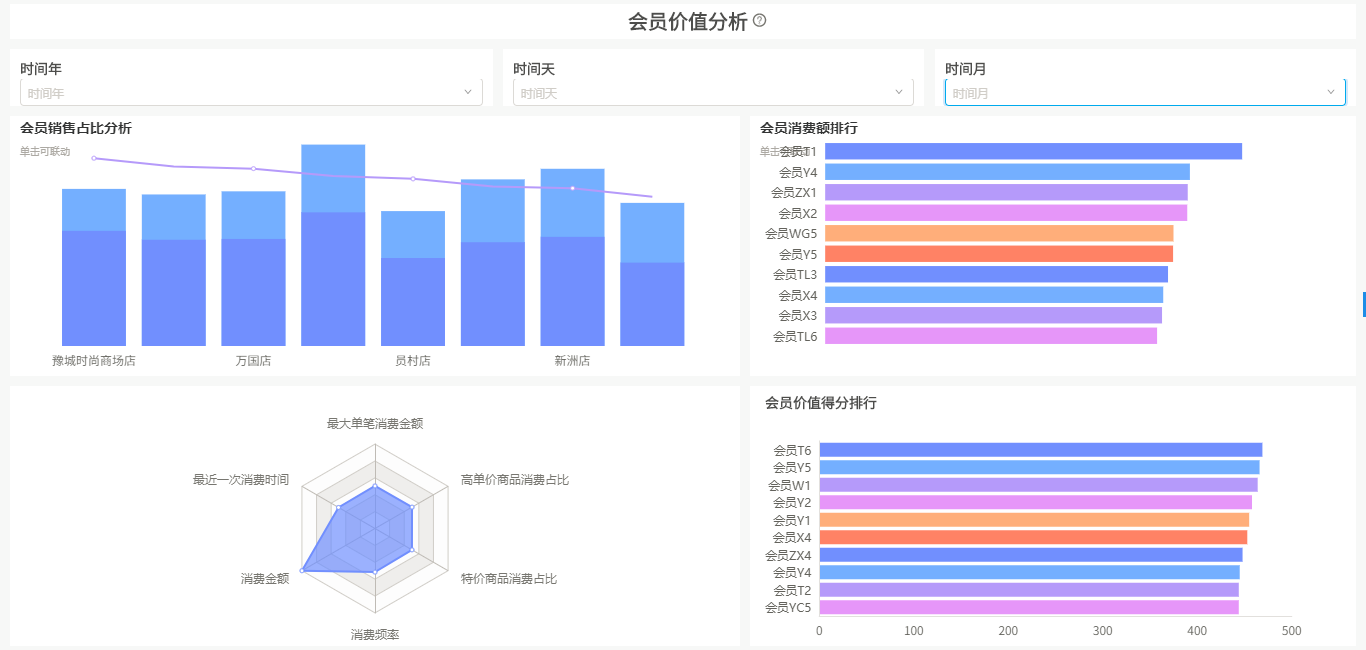This screenshot has width=1366, height=650.
Task: Click the 最大单笔消费金额 radar label
Action: (375, 424)
